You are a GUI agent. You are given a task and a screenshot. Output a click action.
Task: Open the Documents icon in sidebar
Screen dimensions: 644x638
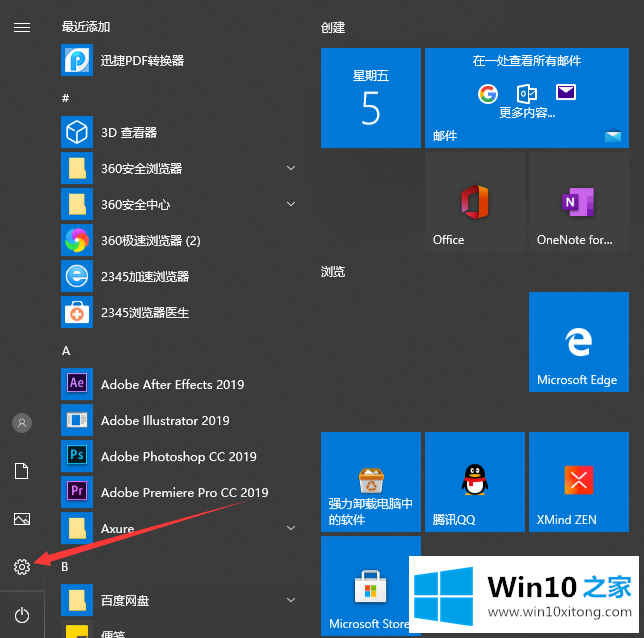point(22,471)
